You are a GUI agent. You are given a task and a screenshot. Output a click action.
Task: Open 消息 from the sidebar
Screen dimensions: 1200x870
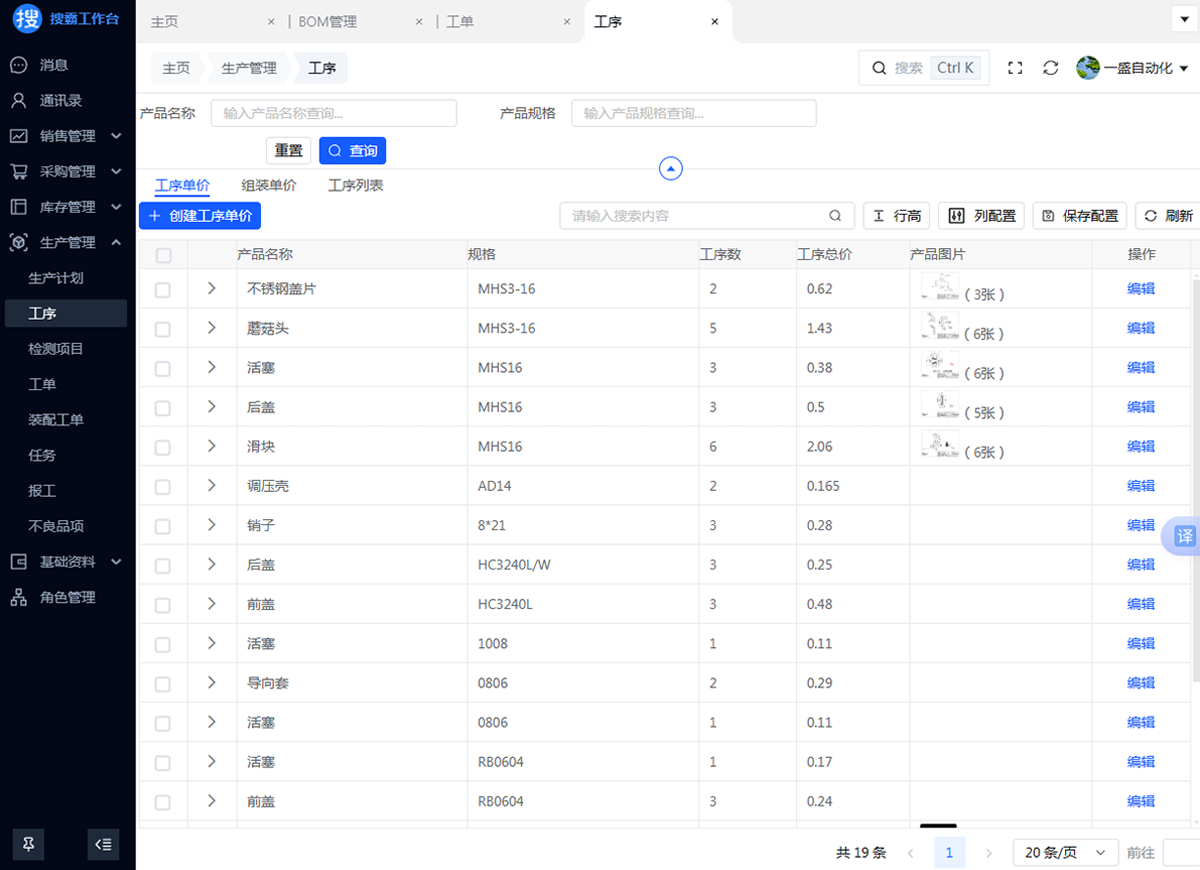54,65
